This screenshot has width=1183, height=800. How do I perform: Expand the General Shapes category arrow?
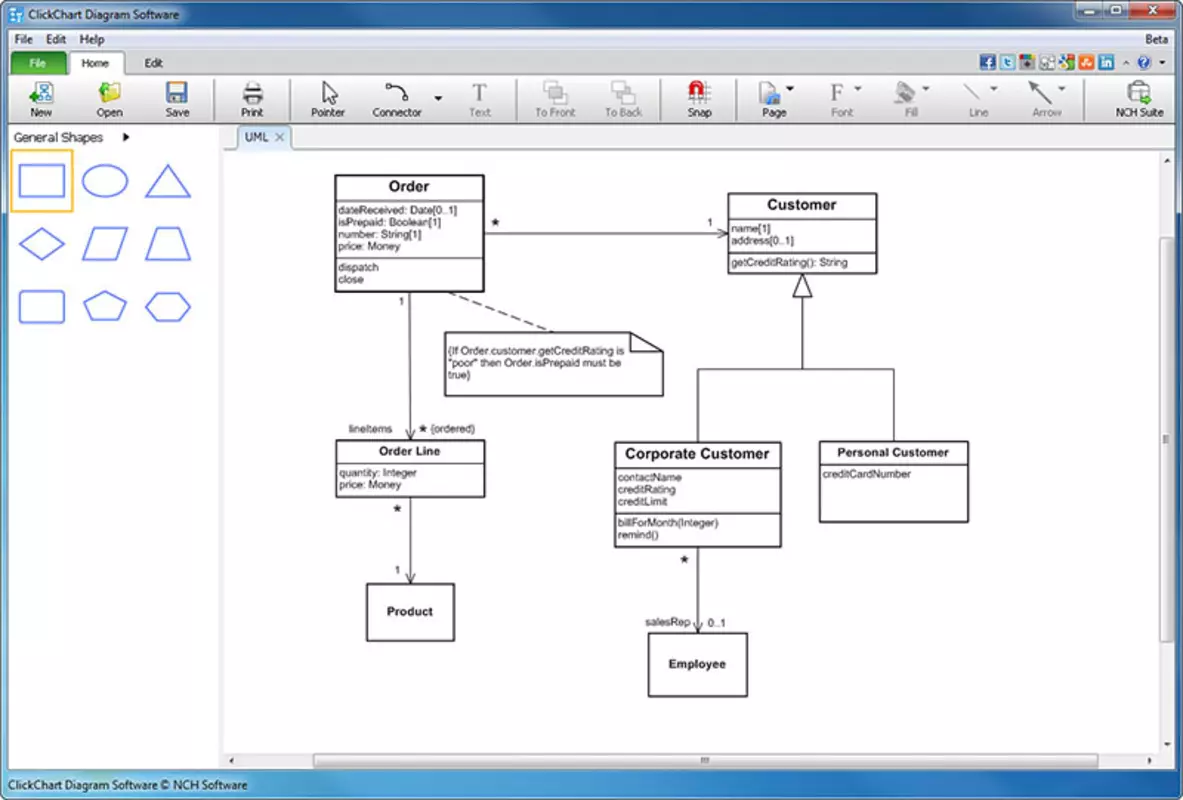tap(126, 137)
